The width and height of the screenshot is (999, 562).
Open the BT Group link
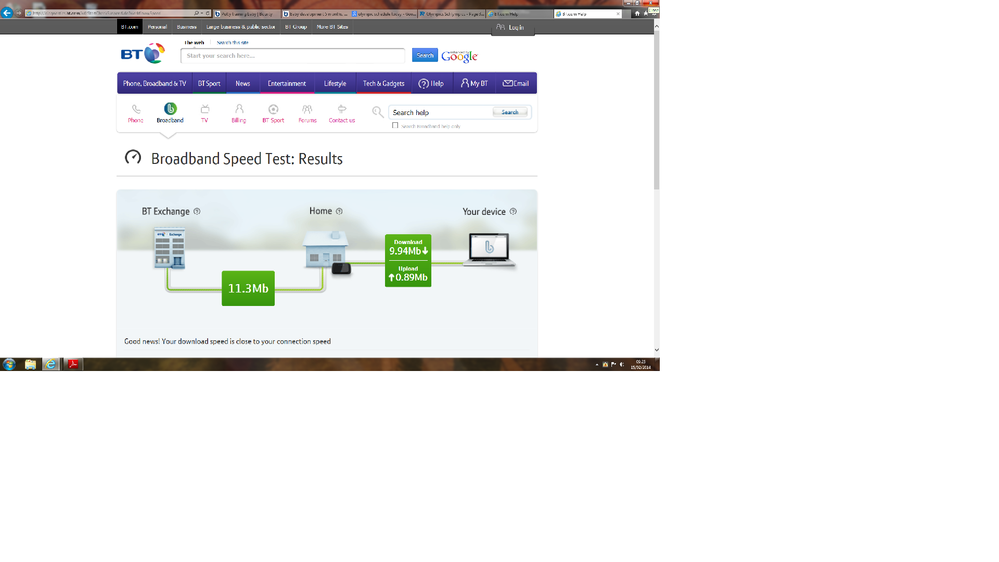296,27
